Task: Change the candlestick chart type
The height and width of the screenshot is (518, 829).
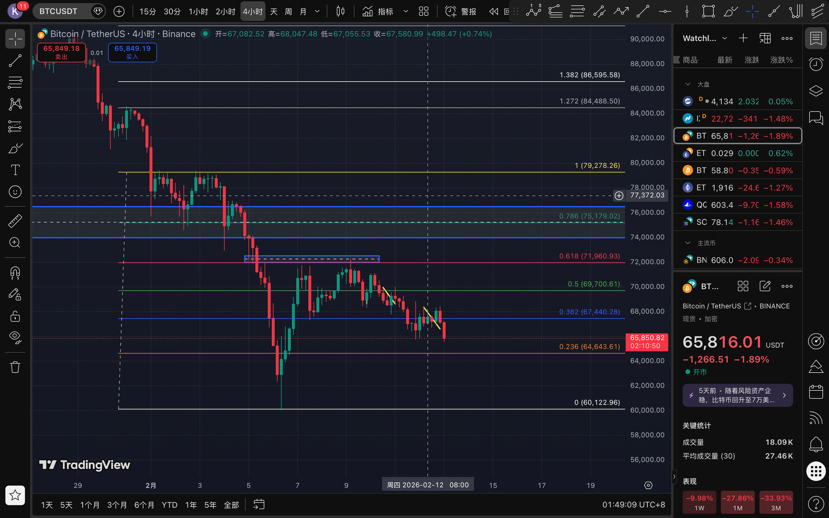Action: (x=340, y=11)
